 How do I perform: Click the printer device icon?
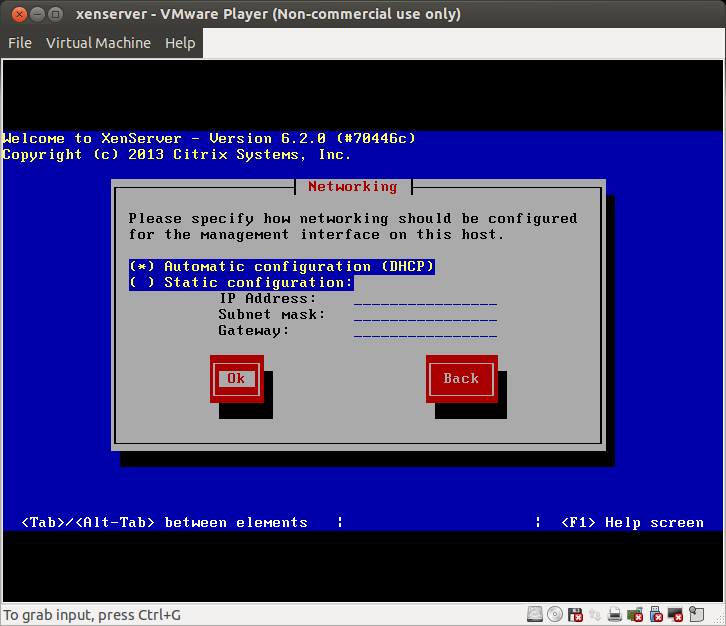[615, 614]
